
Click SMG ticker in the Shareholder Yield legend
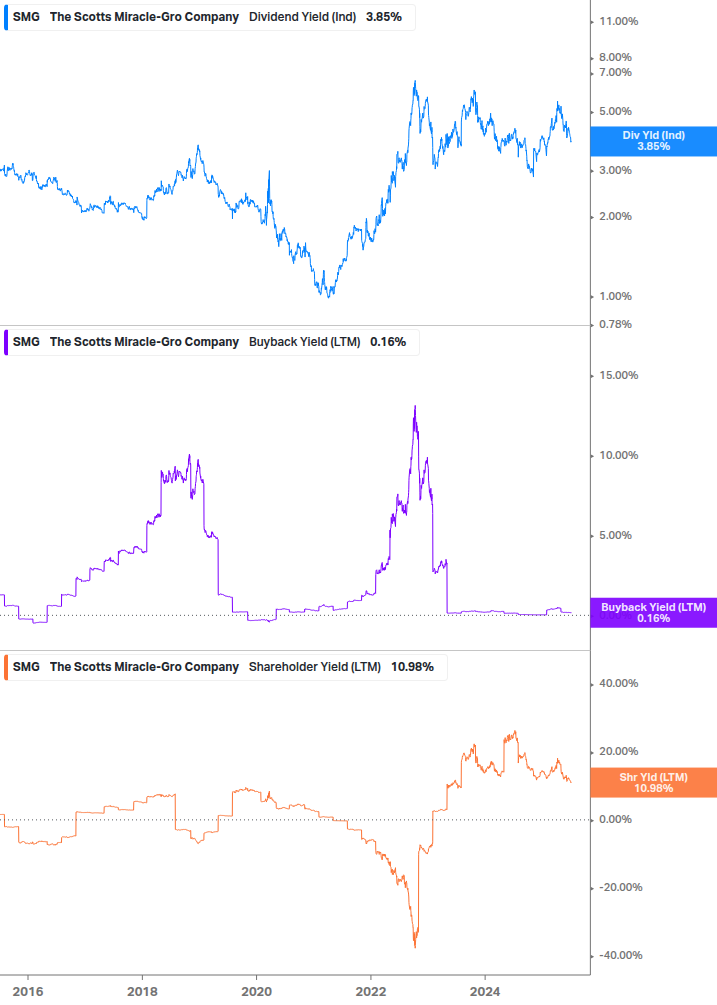pyautogui.click(x=26, y=667)
